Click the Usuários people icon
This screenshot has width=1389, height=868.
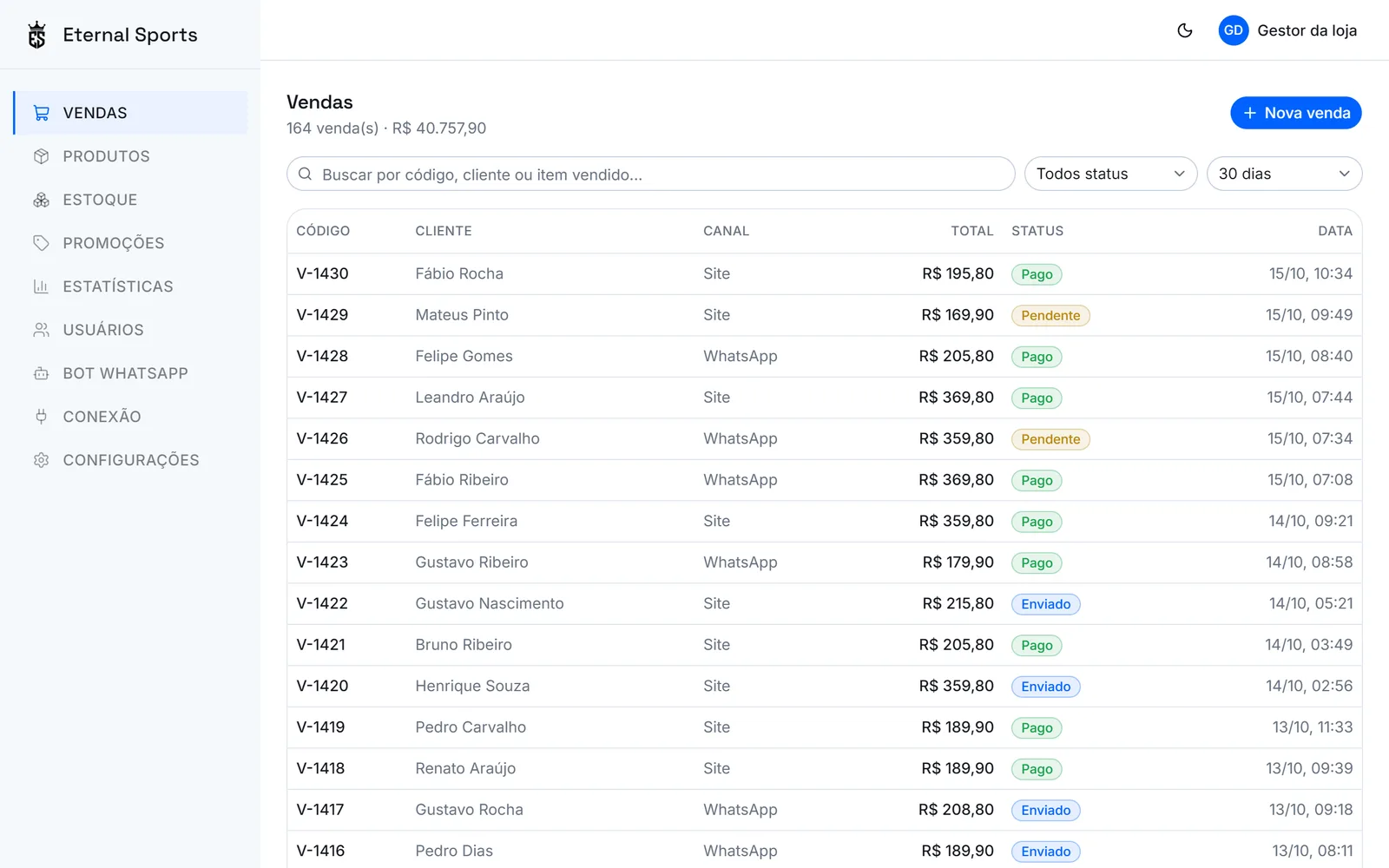(41, 330)
